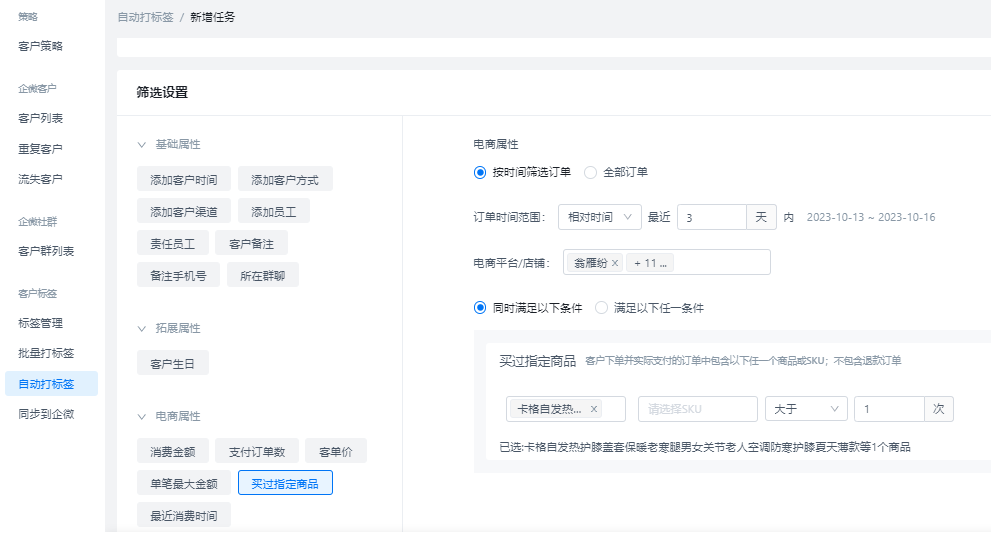Remove the selected 卡格自发热 product tag
This screenshot has height=534, width=991.
(594, 409)
